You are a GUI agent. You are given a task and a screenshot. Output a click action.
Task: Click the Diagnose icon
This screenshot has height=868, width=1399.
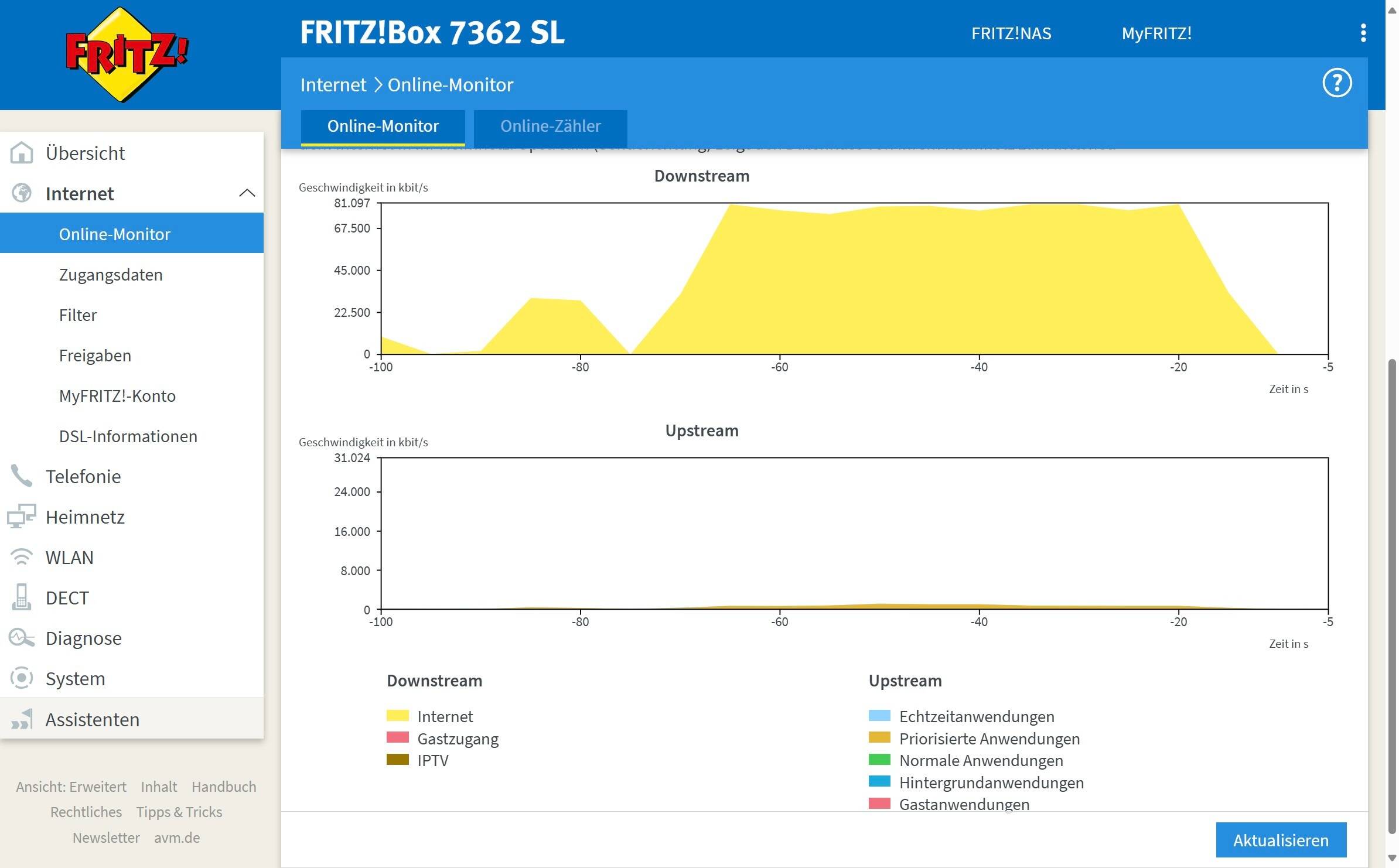(x=22, y=638)
